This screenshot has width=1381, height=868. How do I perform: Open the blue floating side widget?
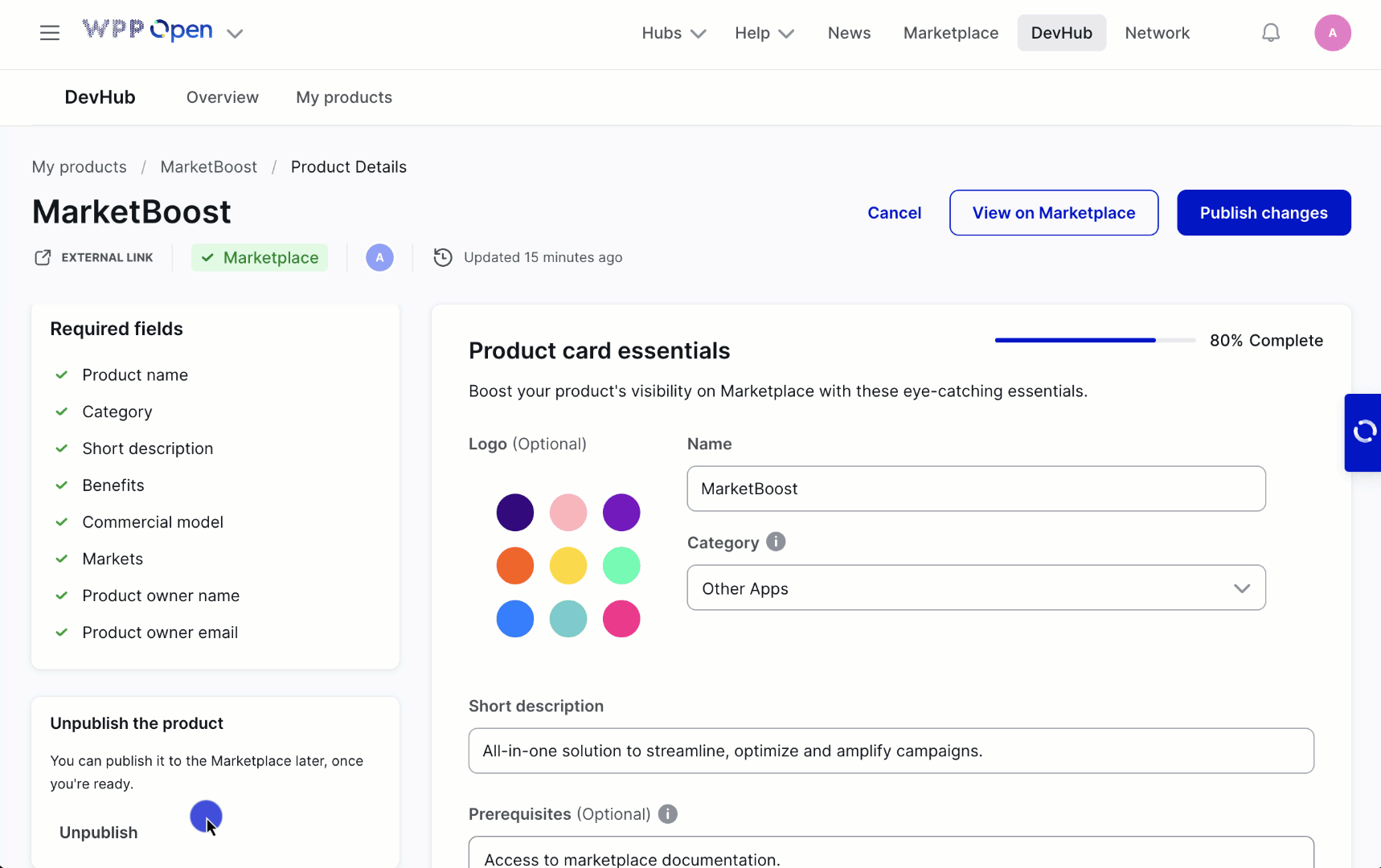(x=1363, y=432)
